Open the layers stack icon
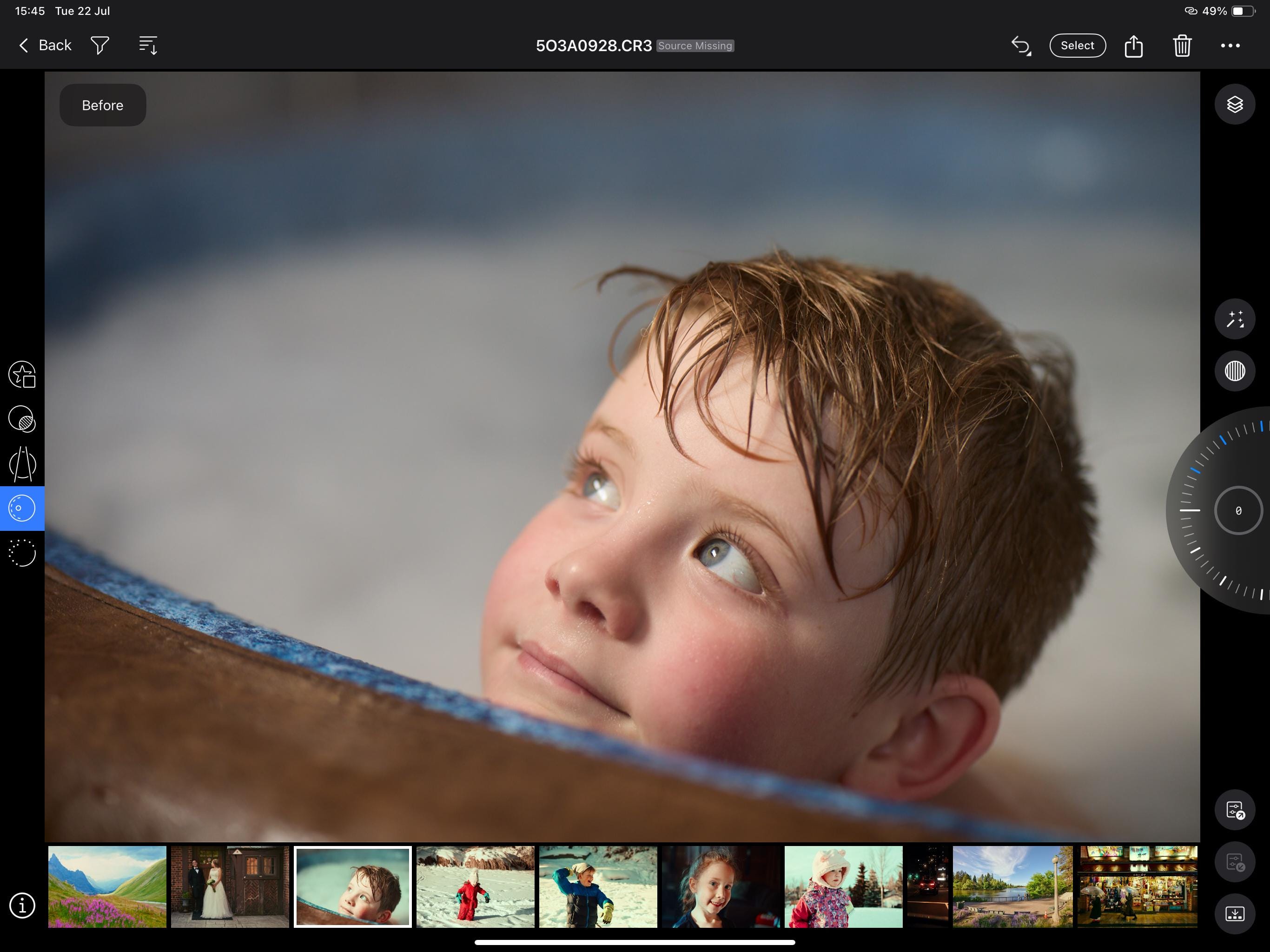Screen dimensions: 1270x952 [x=1234, y=105]
